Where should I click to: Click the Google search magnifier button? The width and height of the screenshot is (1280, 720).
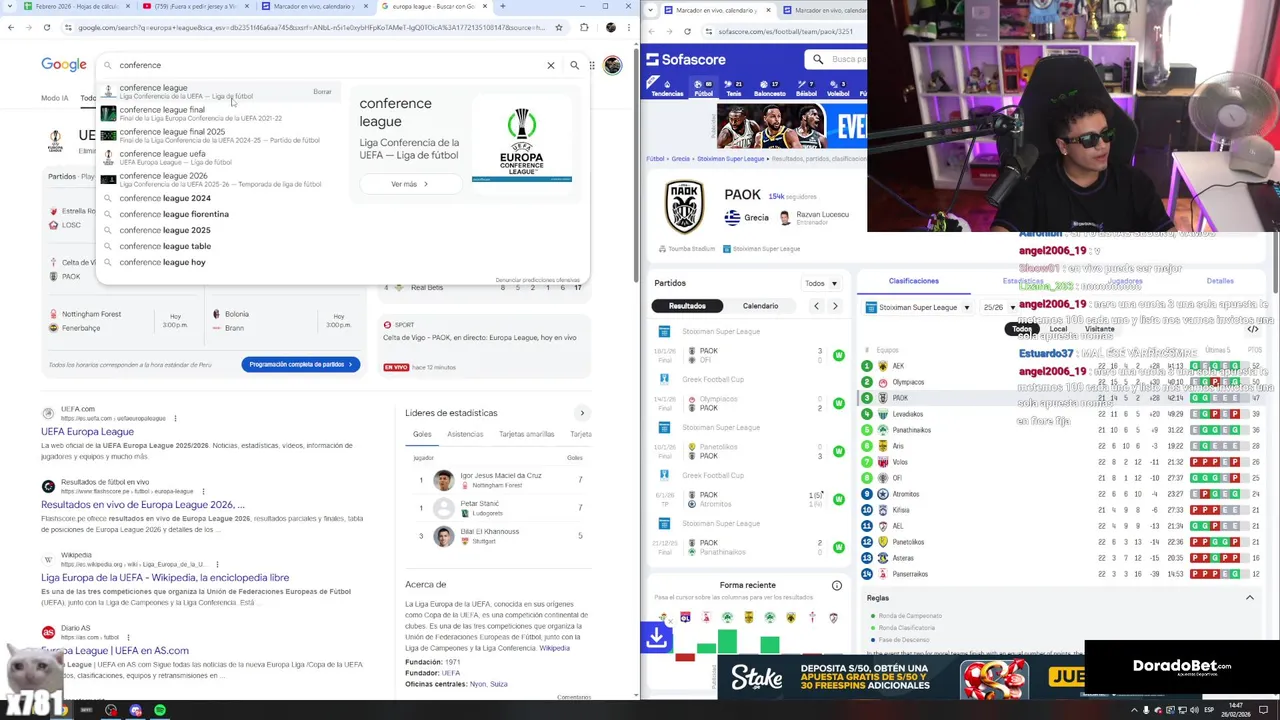(574, 65)
